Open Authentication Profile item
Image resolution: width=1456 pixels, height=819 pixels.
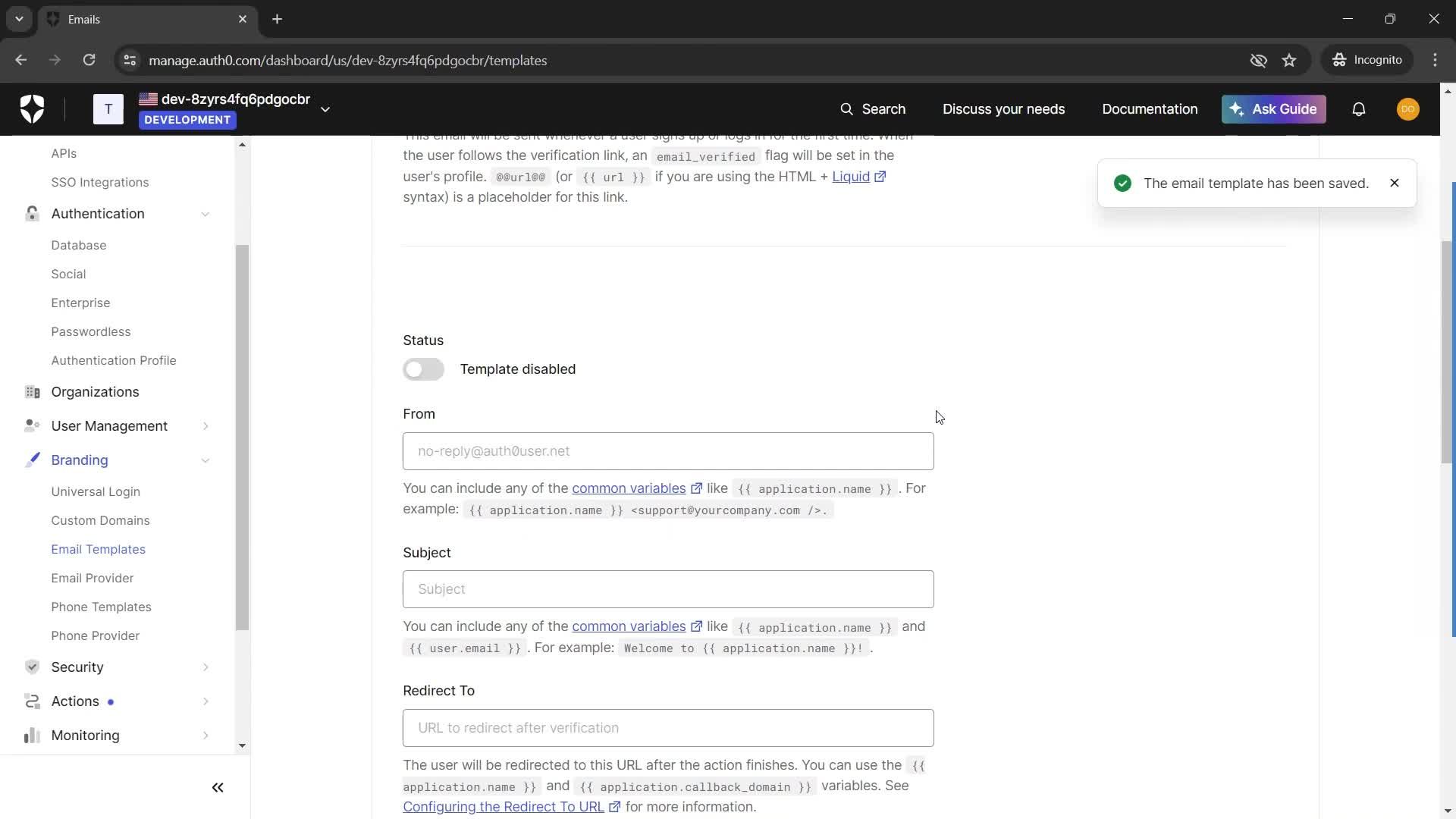tap(114, 360)
